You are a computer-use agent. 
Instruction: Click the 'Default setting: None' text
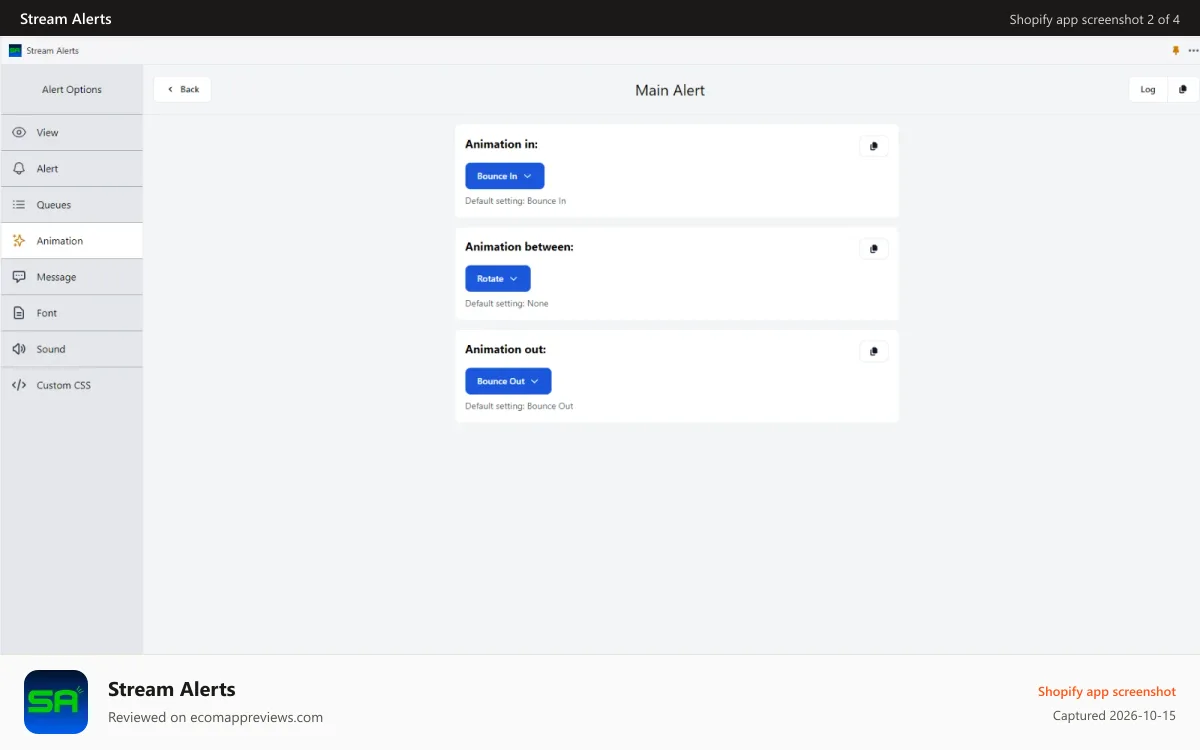coord(507,303)
